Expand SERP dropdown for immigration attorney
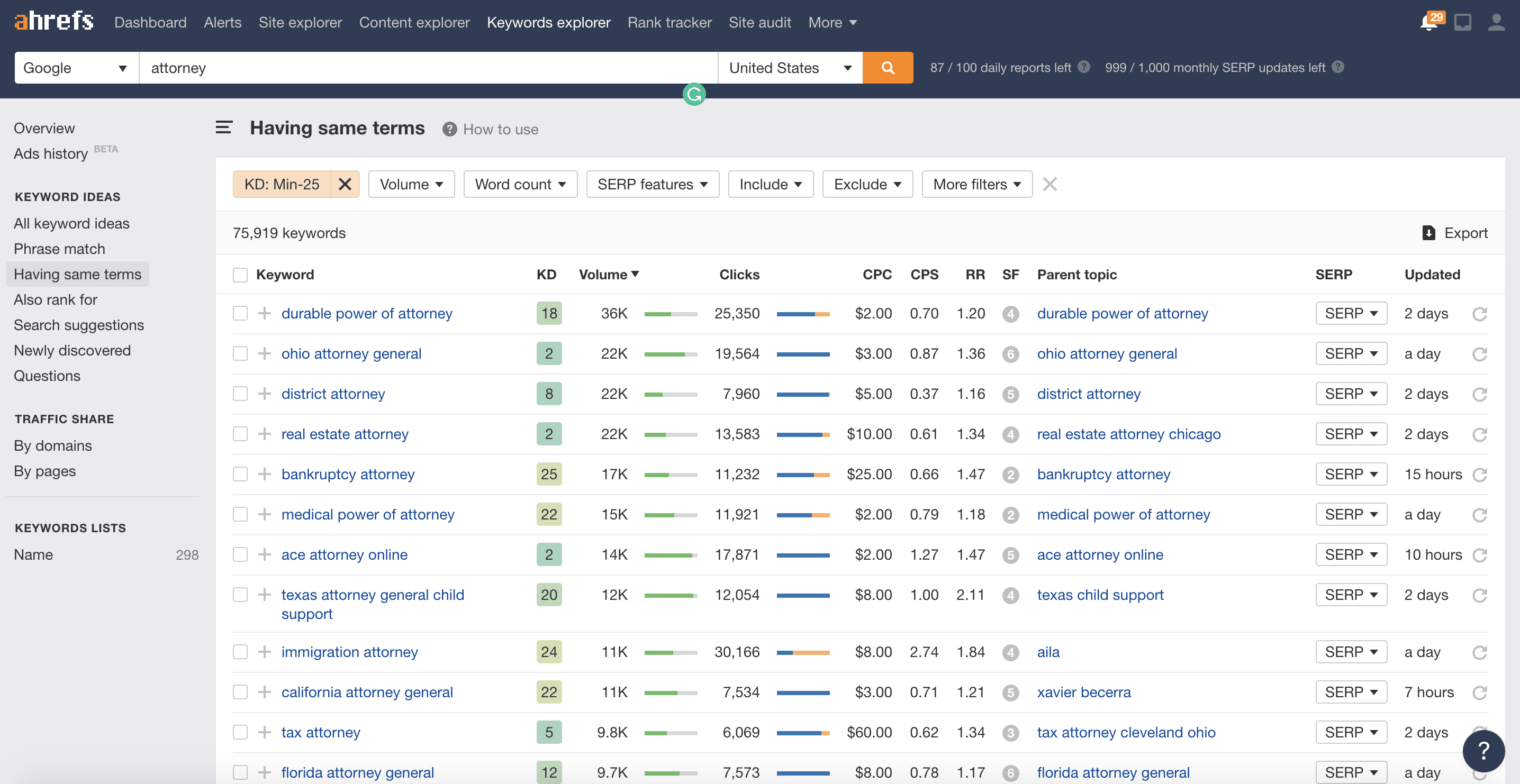Viewport: 1520px width, 784px height. (1351, 652)
